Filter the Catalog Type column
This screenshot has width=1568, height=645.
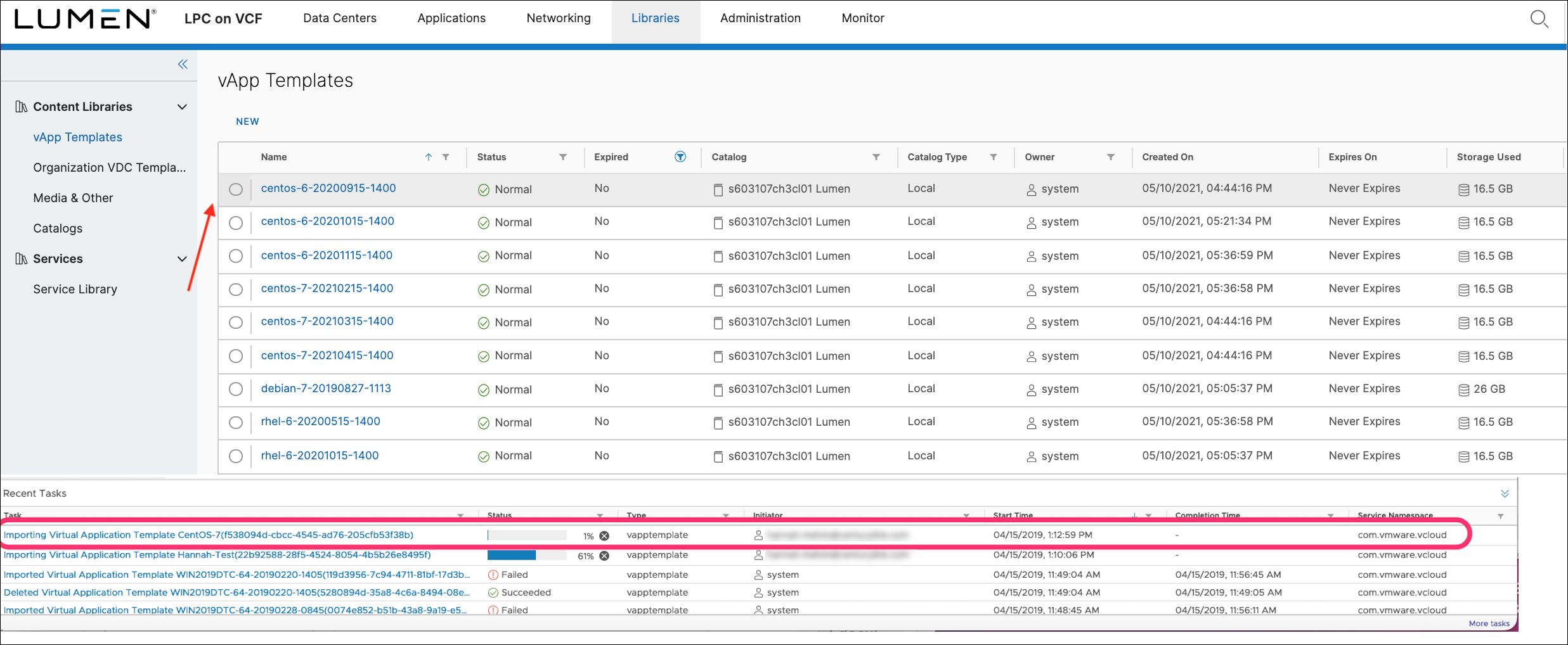994,157
